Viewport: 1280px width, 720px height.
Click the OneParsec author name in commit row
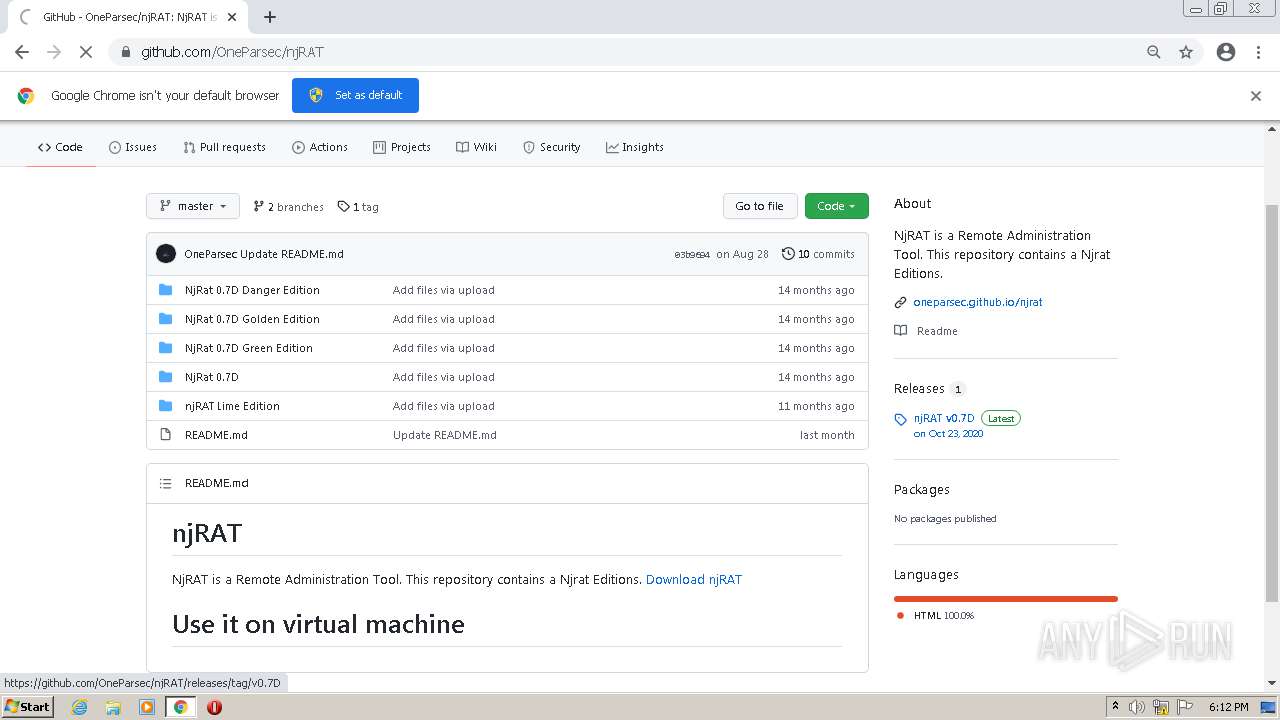click(210, 254)
